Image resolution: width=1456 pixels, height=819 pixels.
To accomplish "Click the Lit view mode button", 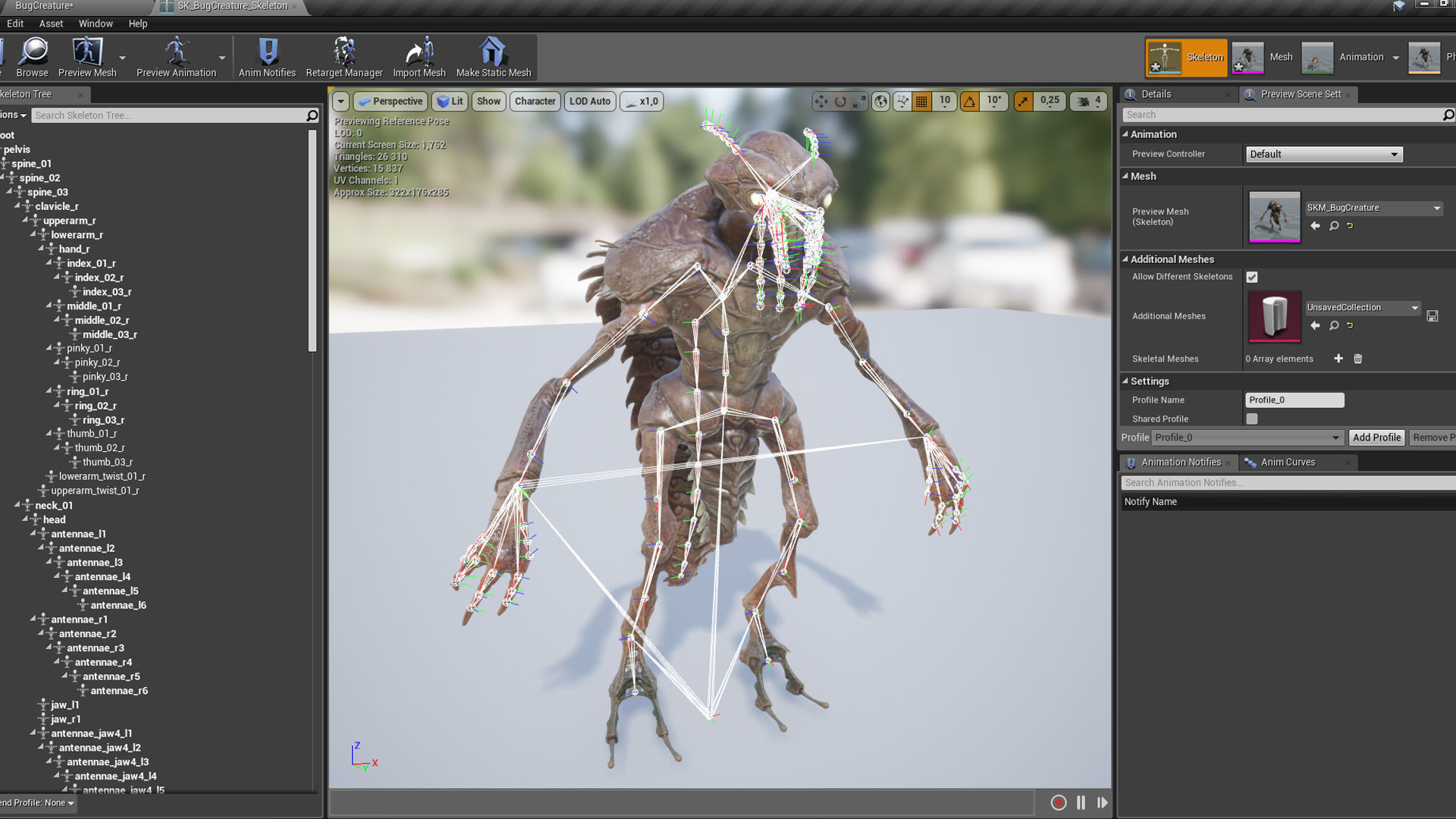I will [x=450, y=102].
